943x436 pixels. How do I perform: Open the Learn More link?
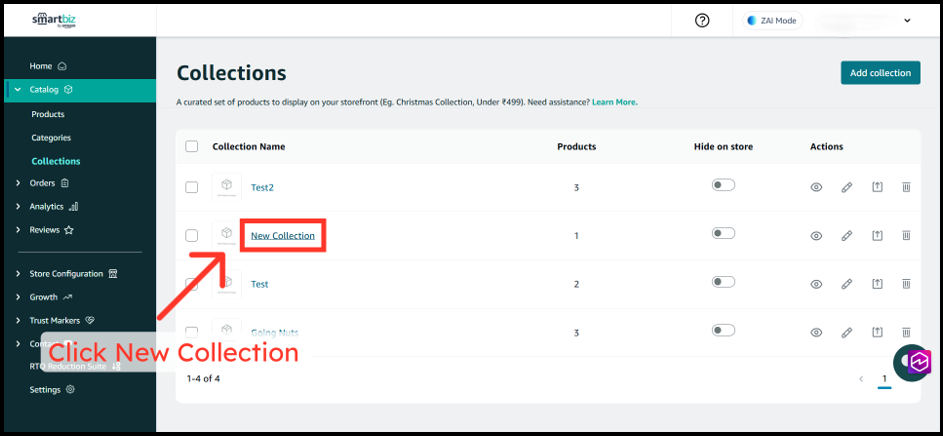614,102
